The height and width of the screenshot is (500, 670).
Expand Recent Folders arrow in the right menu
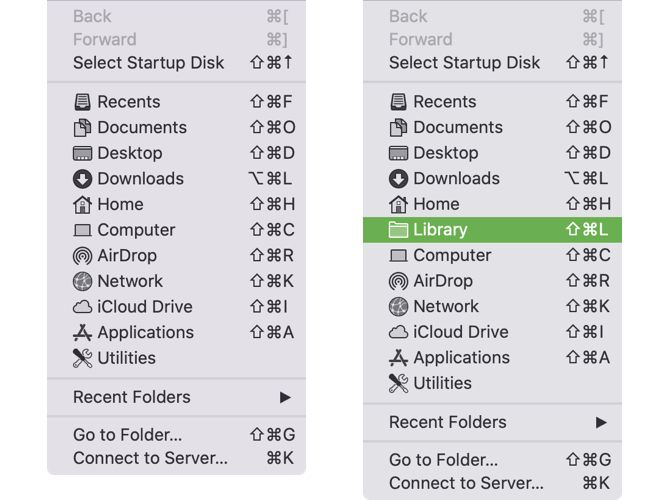pyautogui.click(x=601, y=422)
